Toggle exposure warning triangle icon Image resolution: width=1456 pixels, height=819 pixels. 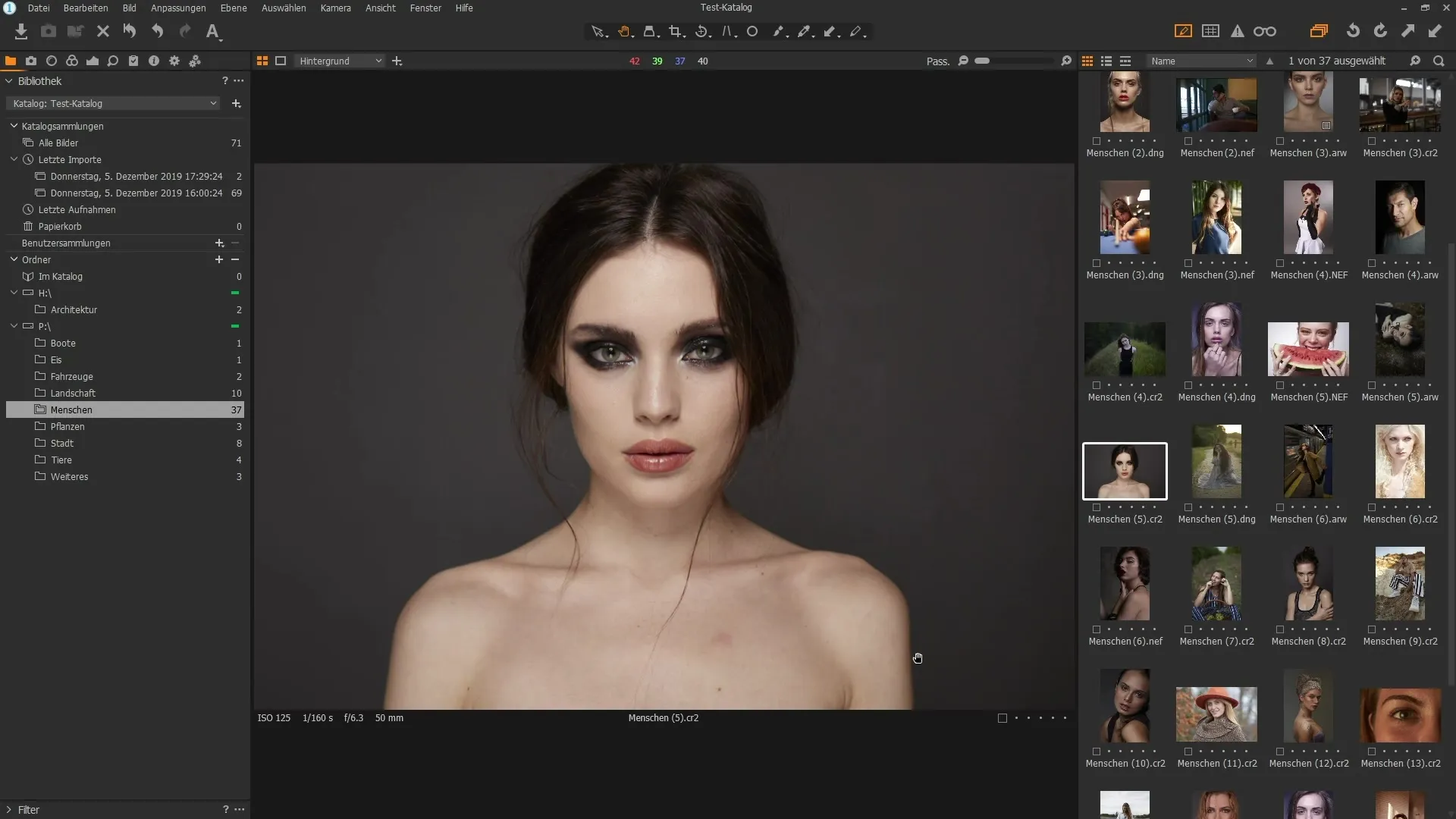pyautogui.click(x=1238, y=31)
